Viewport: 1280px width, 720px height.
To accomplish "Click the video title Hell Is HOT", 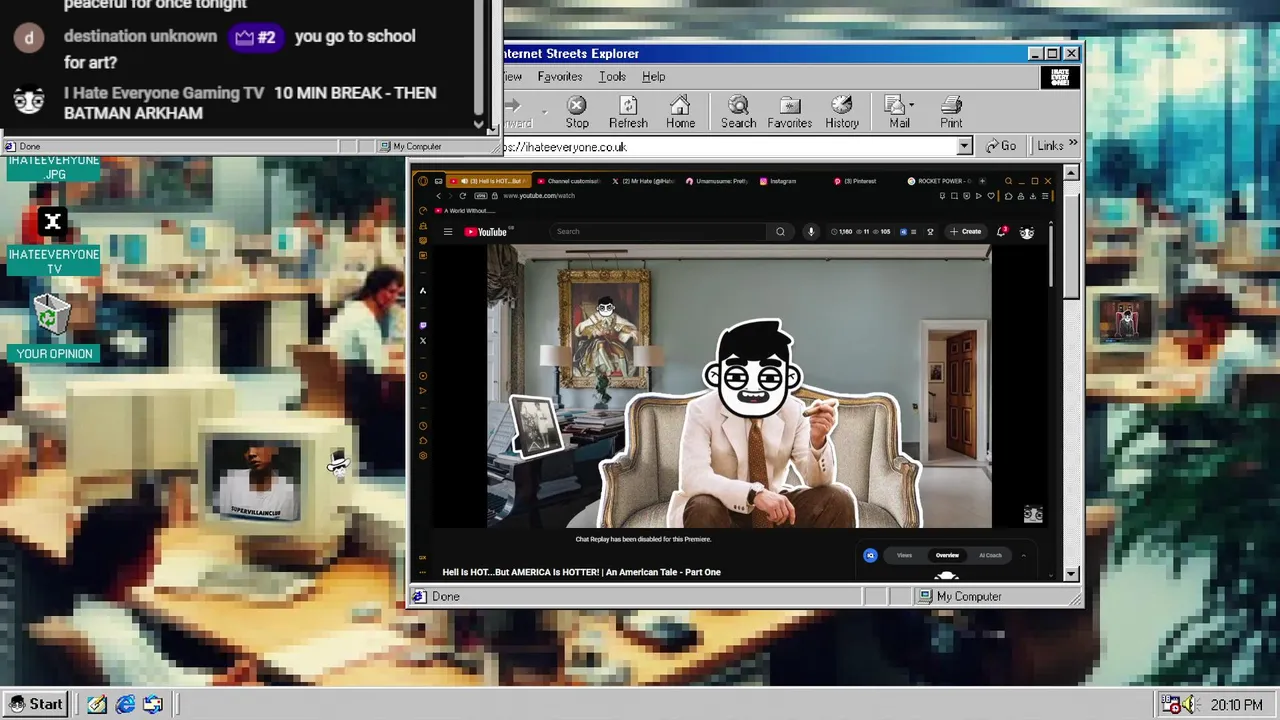I will [x=582, y=572].
